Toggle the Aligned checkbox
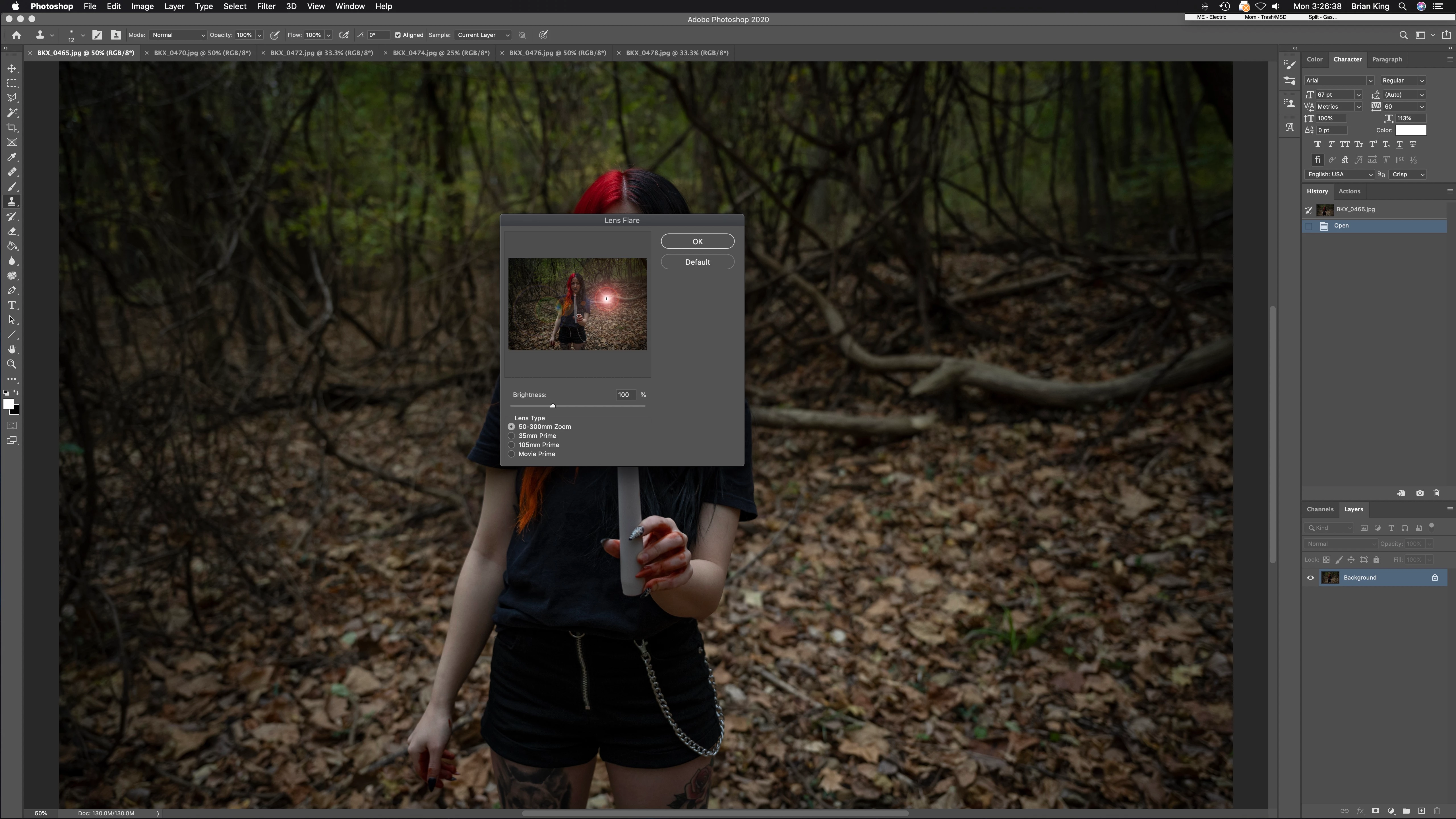The image size is (1456, 819). [398, 35]
